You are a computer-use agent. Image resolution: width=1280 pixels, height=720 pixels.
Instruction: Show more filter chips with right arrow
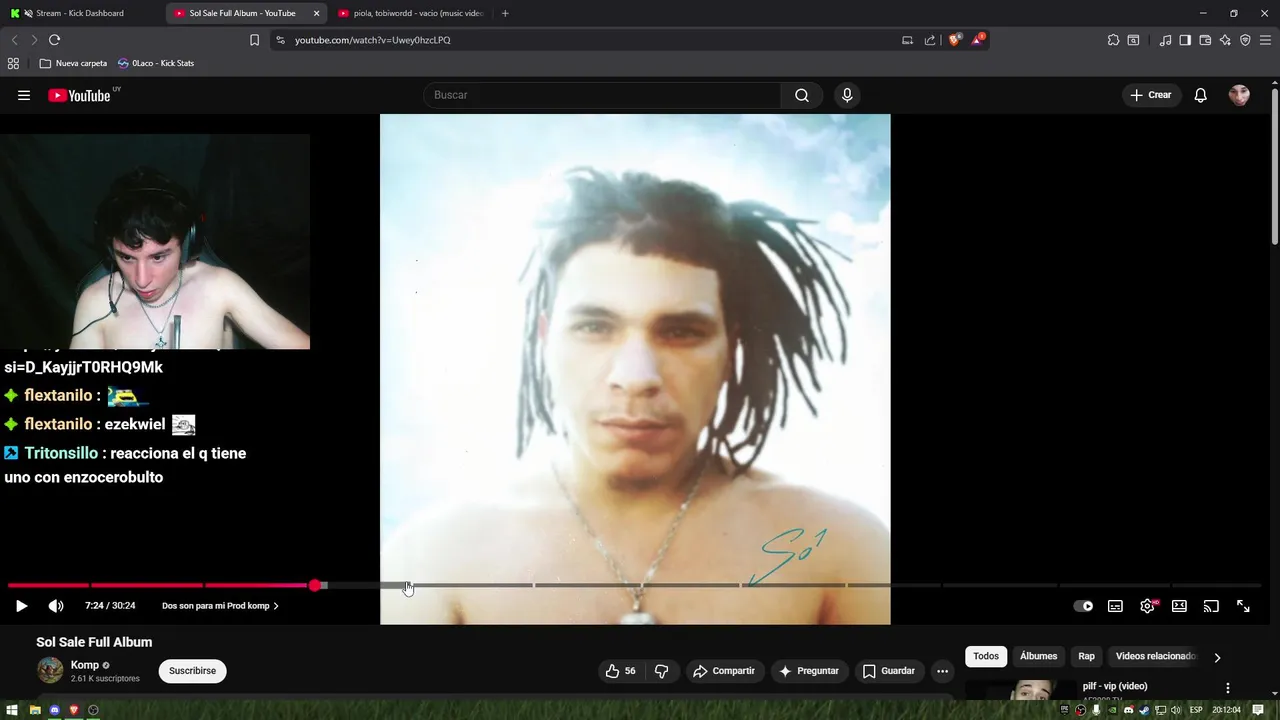point(1217,657)
